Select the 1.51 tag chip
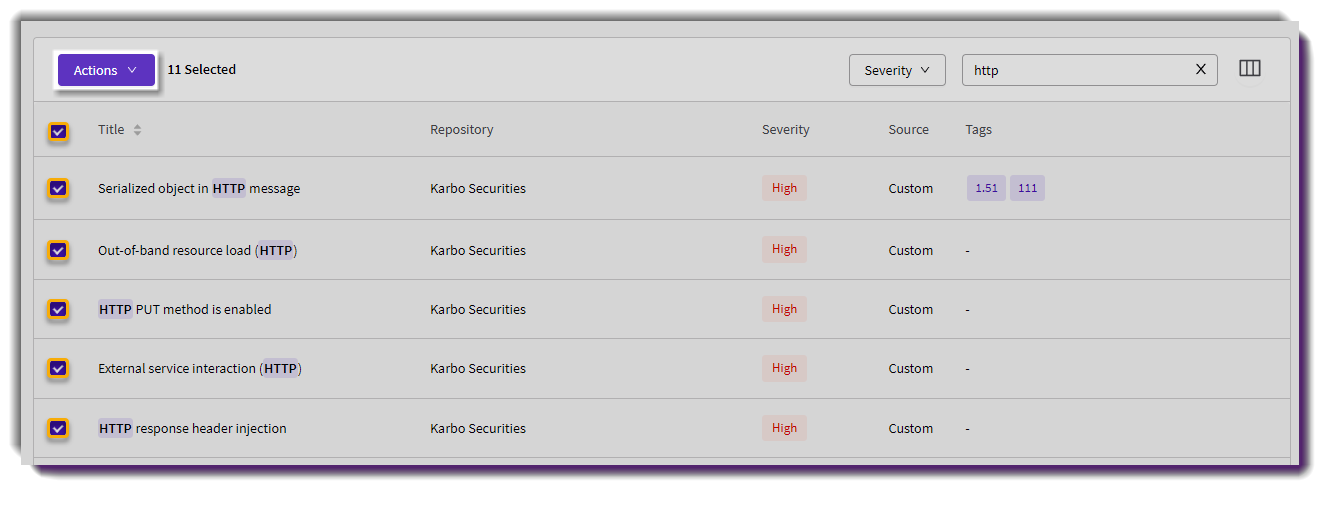1341x507 pixels. pos(986,188)
